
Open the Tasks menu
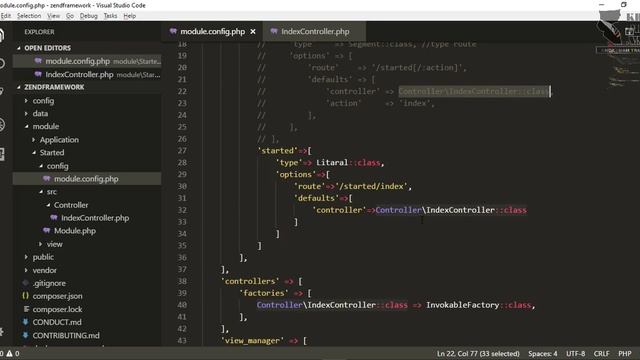pyautogui.click(x=110, y=16)
